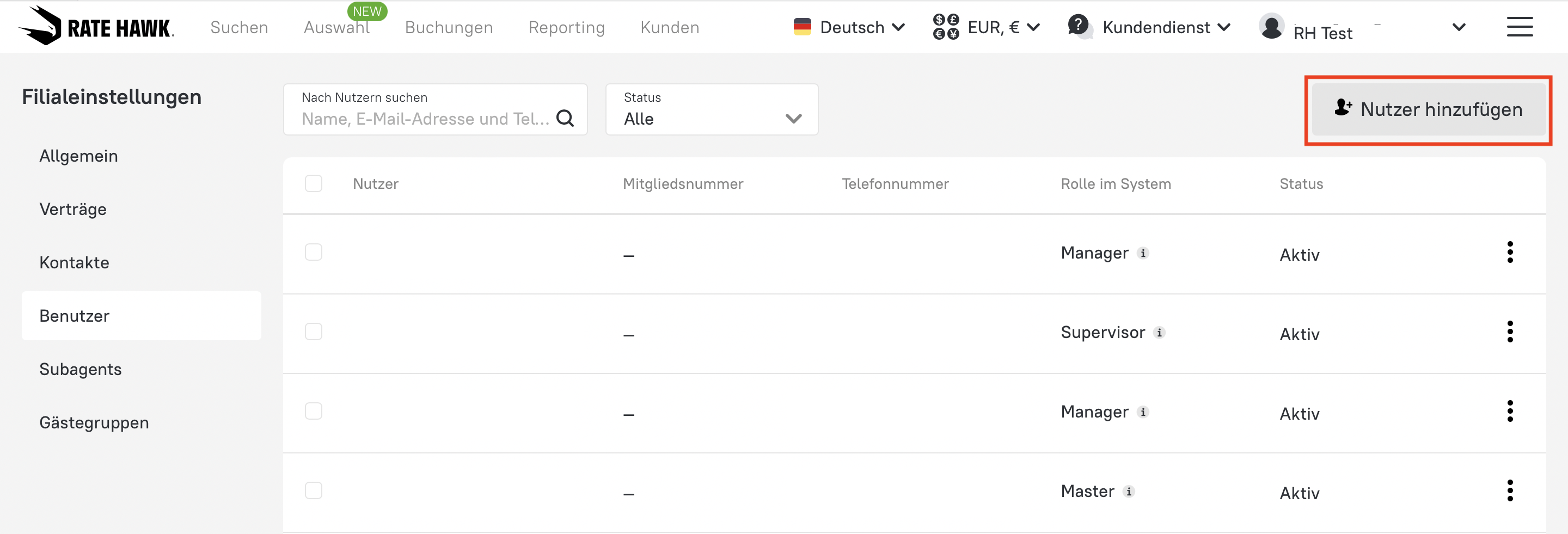Check the Supervisor row checkbox

point(314,332)
